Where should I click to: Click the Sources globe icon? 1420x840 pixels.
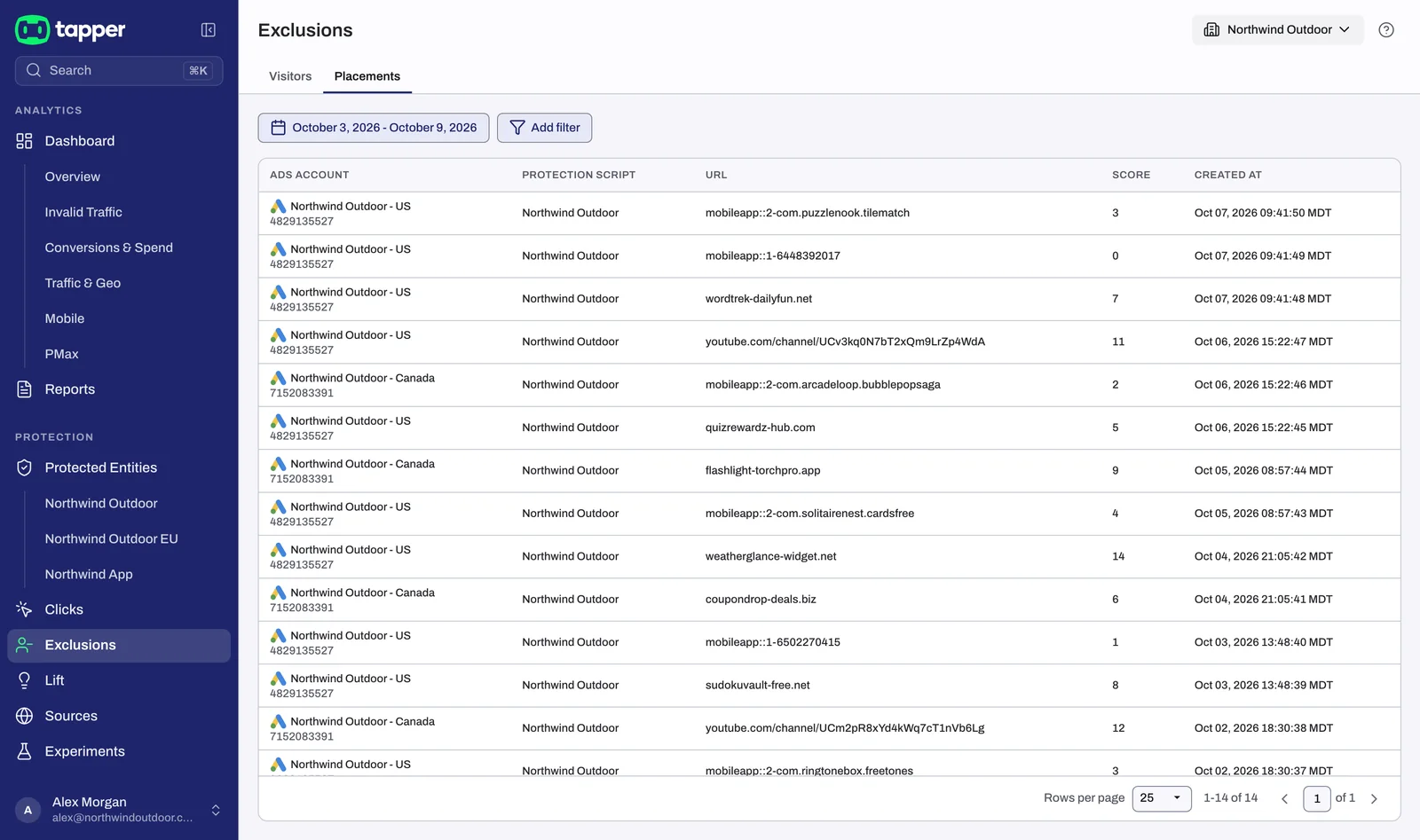(25, 716)
